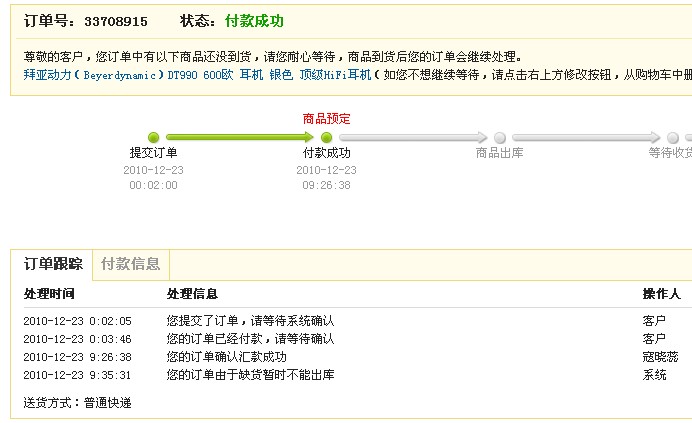Open the Beyerdynamic DT990 product link
This screenshot has height=423, width=692.
click(196, 75)
